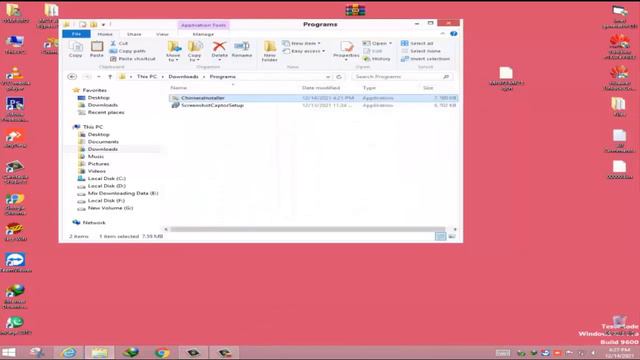Click the Windows Start button

[9, 353]
